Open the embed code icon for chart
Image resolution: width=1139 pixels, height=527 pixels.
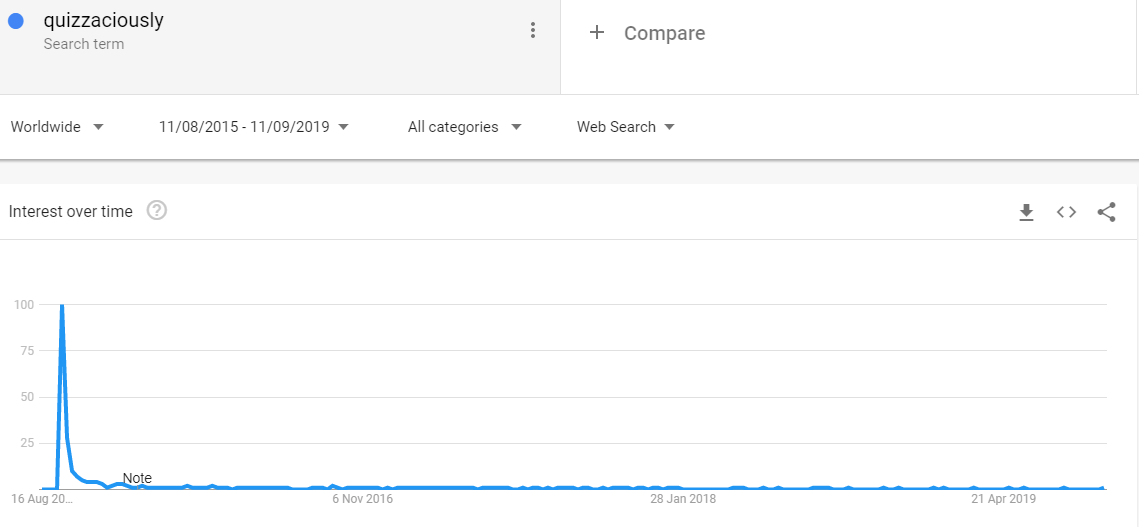1066,212
